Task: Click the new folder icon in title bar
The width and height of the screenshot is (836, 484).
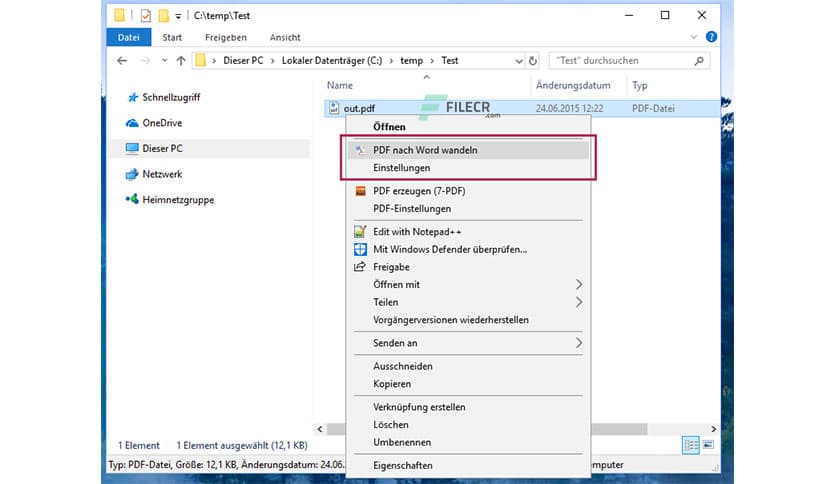Action: click(x=164, y=16)
